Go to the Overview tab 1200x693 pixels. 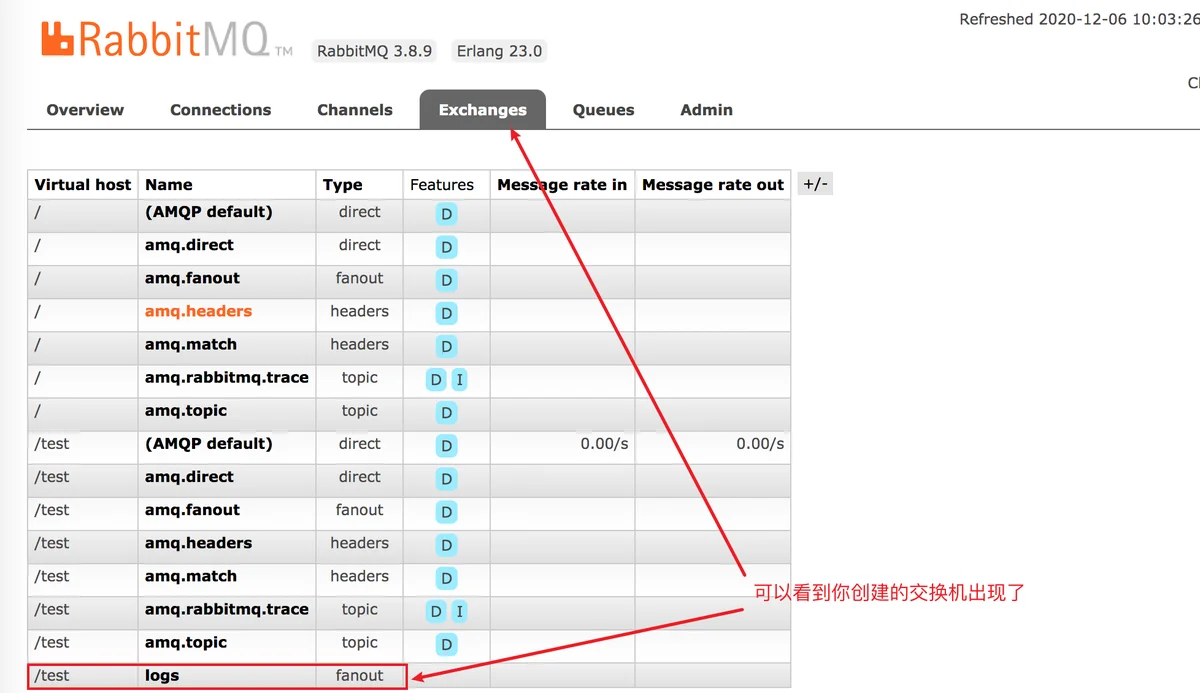pos(85,110)
